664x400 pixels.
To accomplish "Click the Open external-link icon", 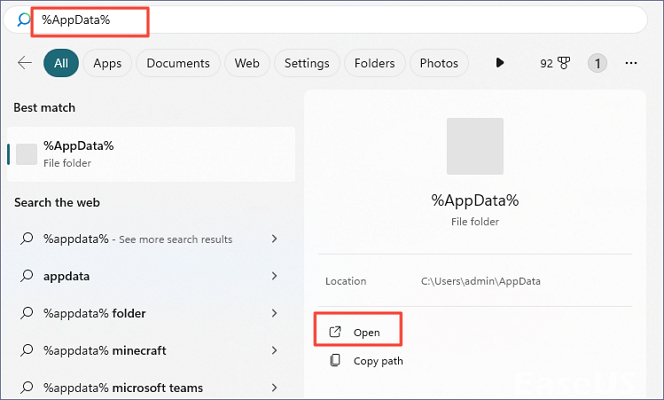I will [336, 331].
